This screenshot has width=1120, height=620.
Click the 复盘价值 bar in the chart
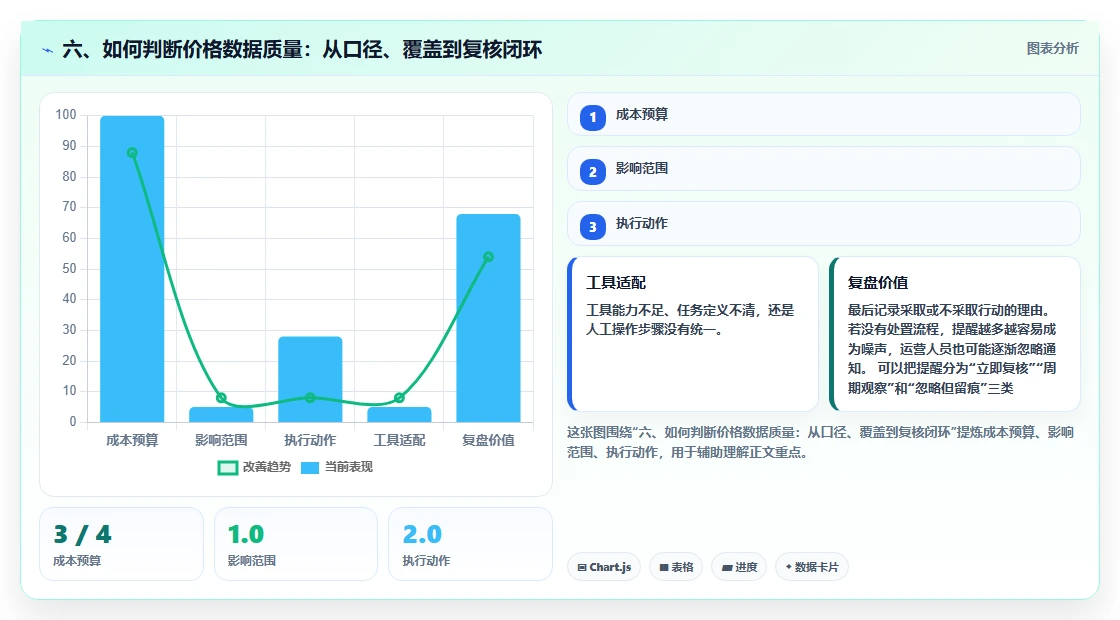pyautogui.click(x=489, y=318)
